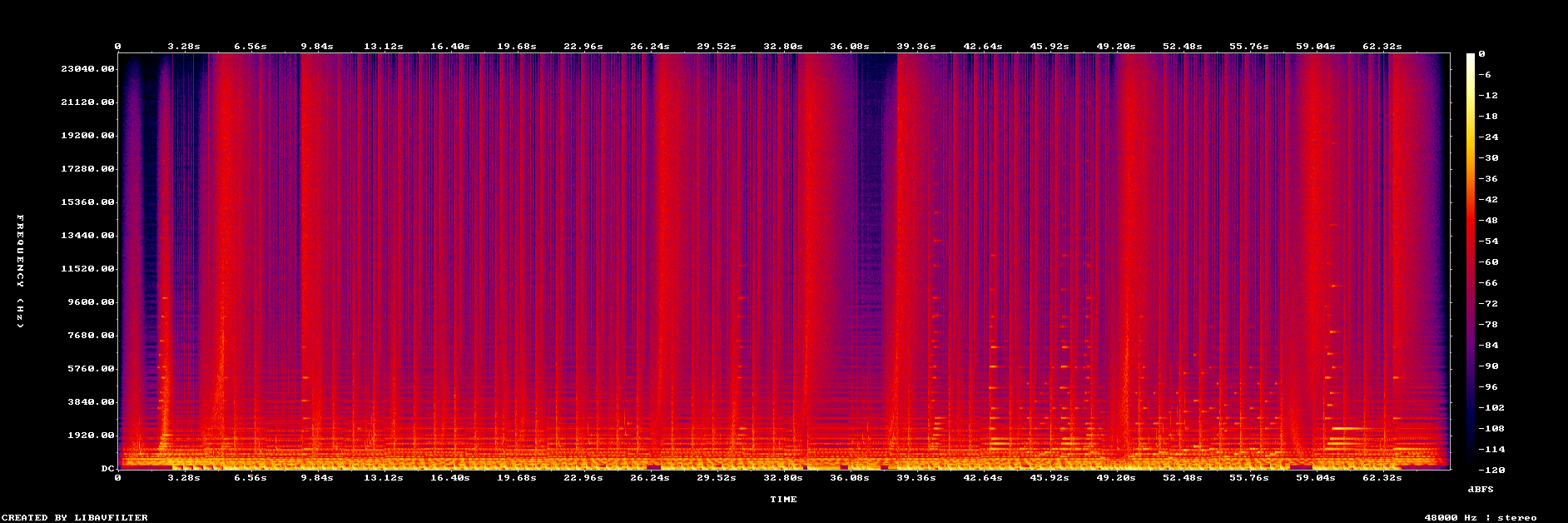1568x523 pixels.
Task: Click the -108 dBFS scale value
Action: coord(1491,429)
